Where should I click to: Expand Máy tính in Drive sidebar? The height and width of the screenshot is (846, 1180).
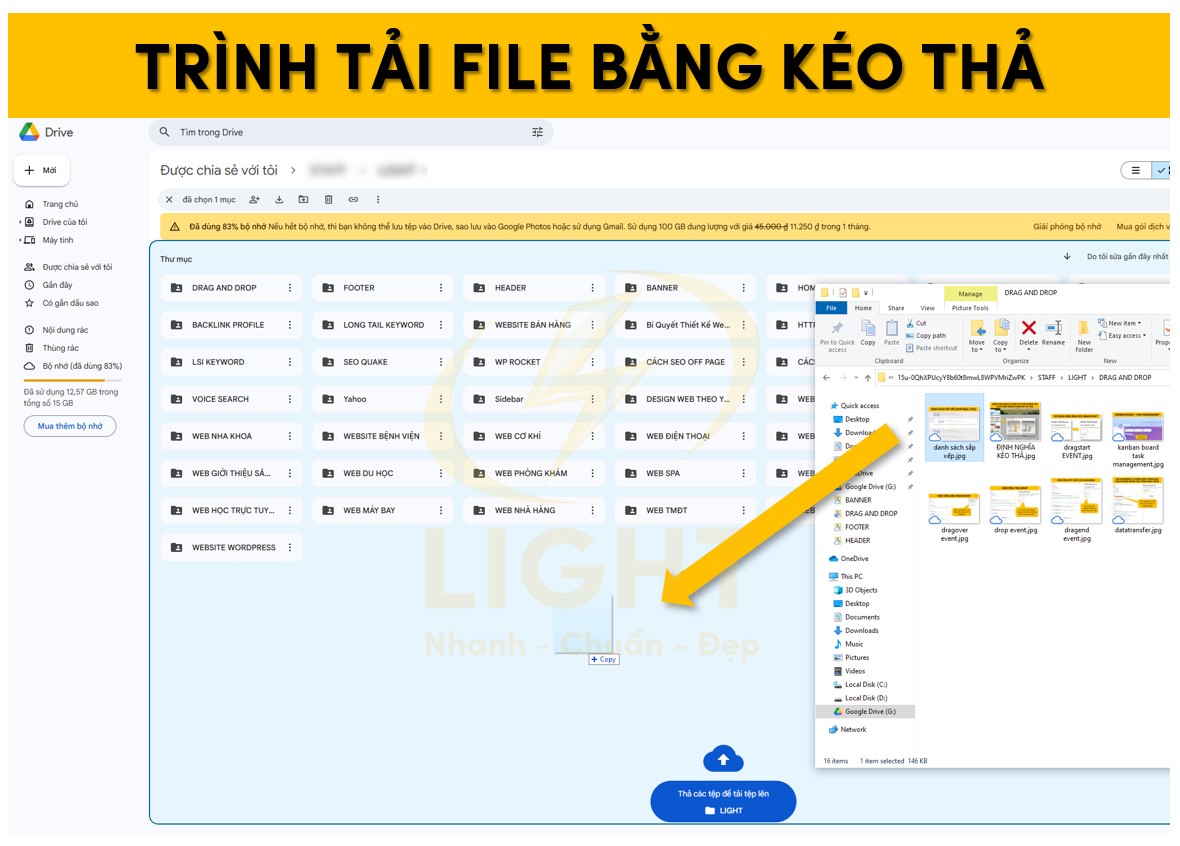coord(20,240)
